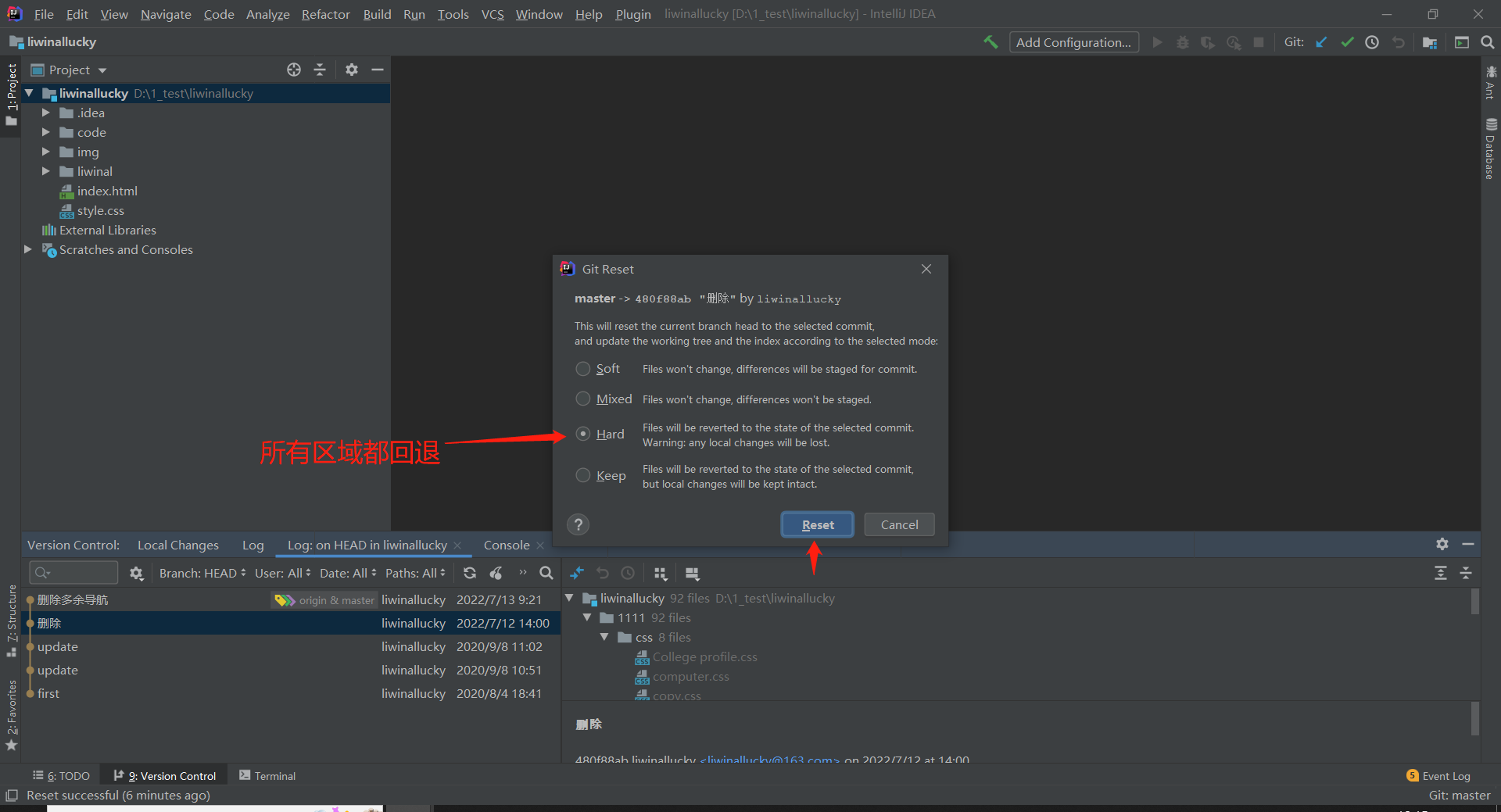The height and width of the screenshot is (812, 1501).
Task: Expand the liwinal folder in the Project tree
Action: click(x=45, y=171)
